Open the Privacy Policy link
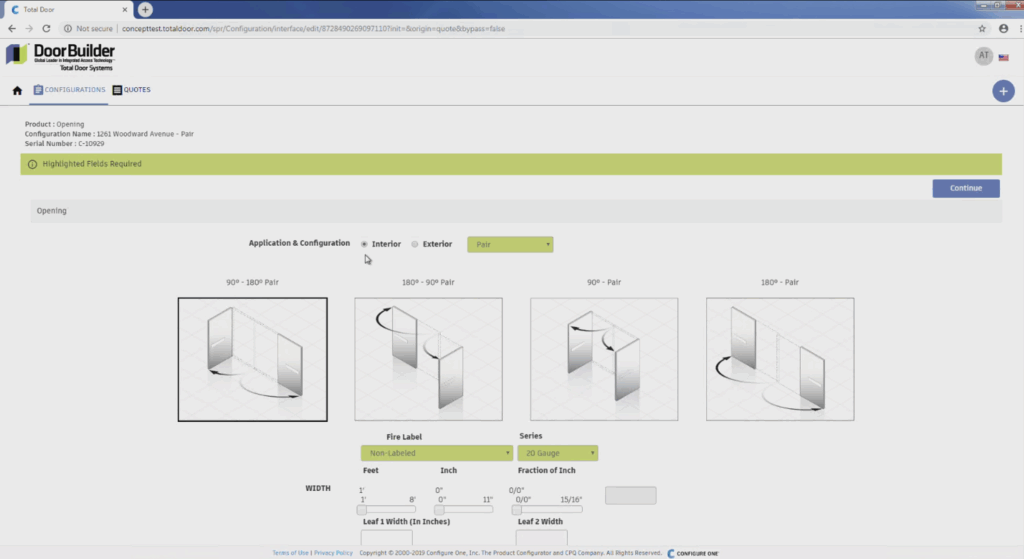 pos(333,553)
